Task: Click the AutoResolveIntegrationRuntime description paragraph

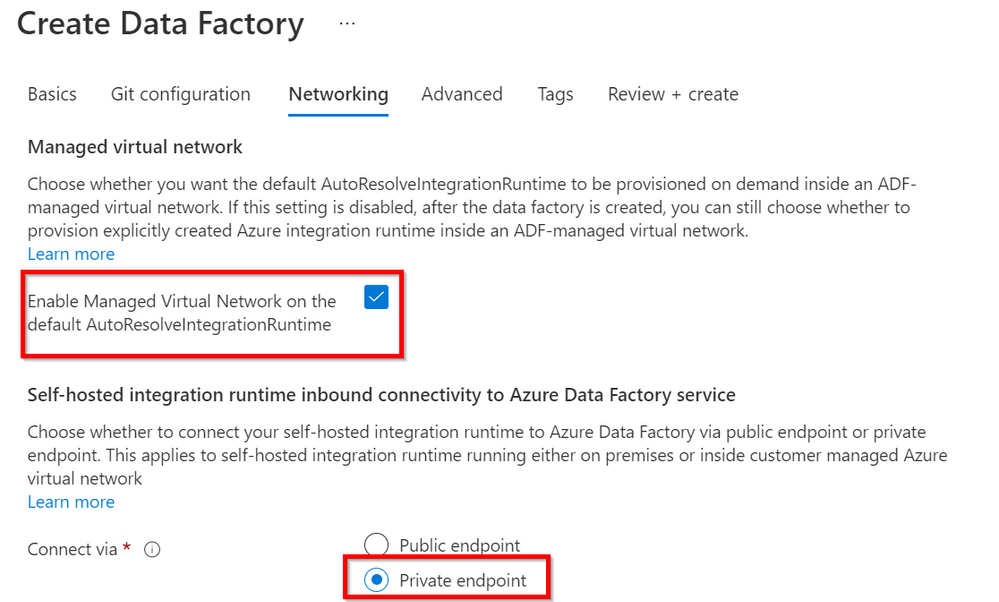Action: point(470,207)
